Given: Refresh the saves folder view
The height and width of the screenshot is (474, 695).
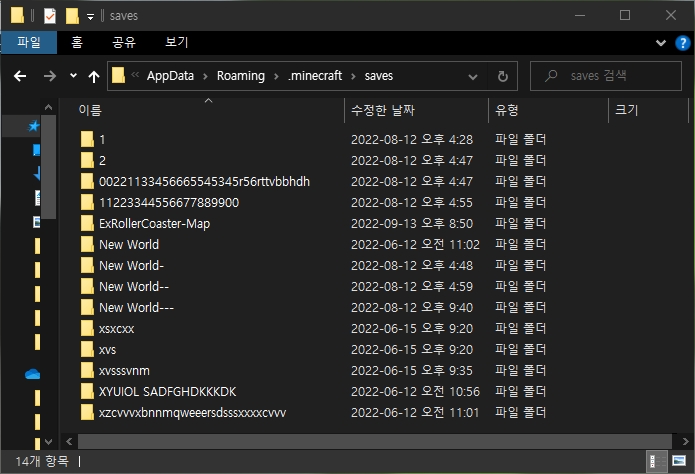Looking at the screenshot, I should point(502,76).
